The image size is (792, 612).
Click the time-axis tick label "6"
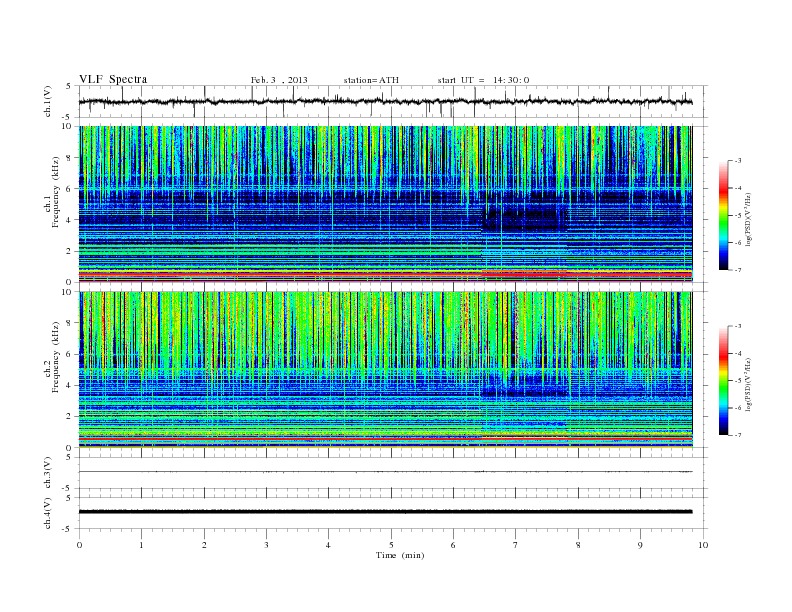(454, 545)
